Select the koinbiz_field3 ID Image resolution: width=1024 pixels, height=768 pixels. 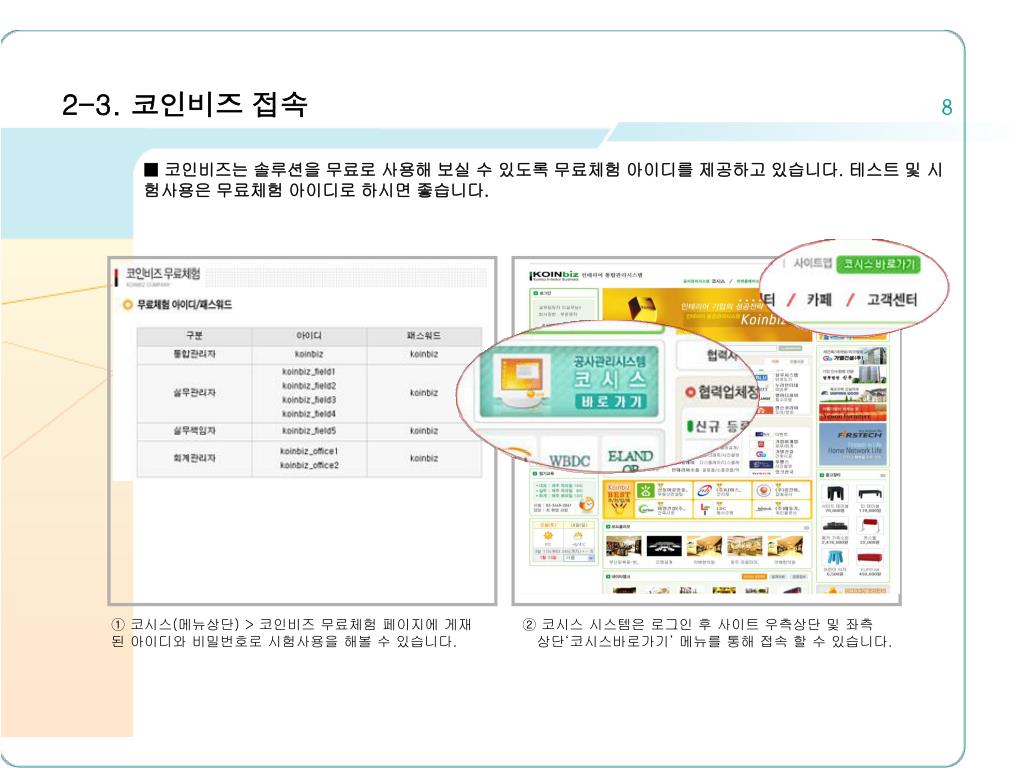point(309,400)
